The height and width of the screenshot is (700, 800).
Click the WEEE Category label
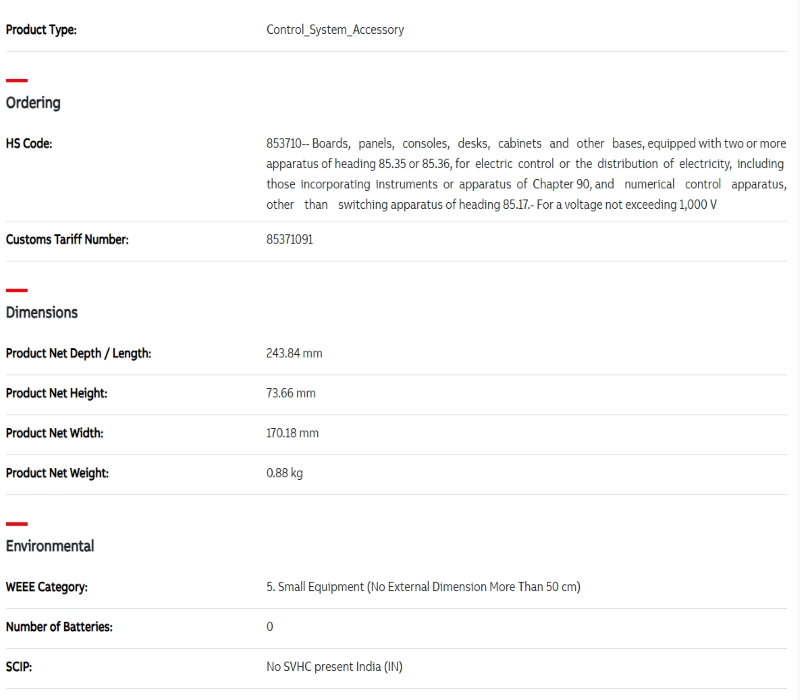click(46, 587)
